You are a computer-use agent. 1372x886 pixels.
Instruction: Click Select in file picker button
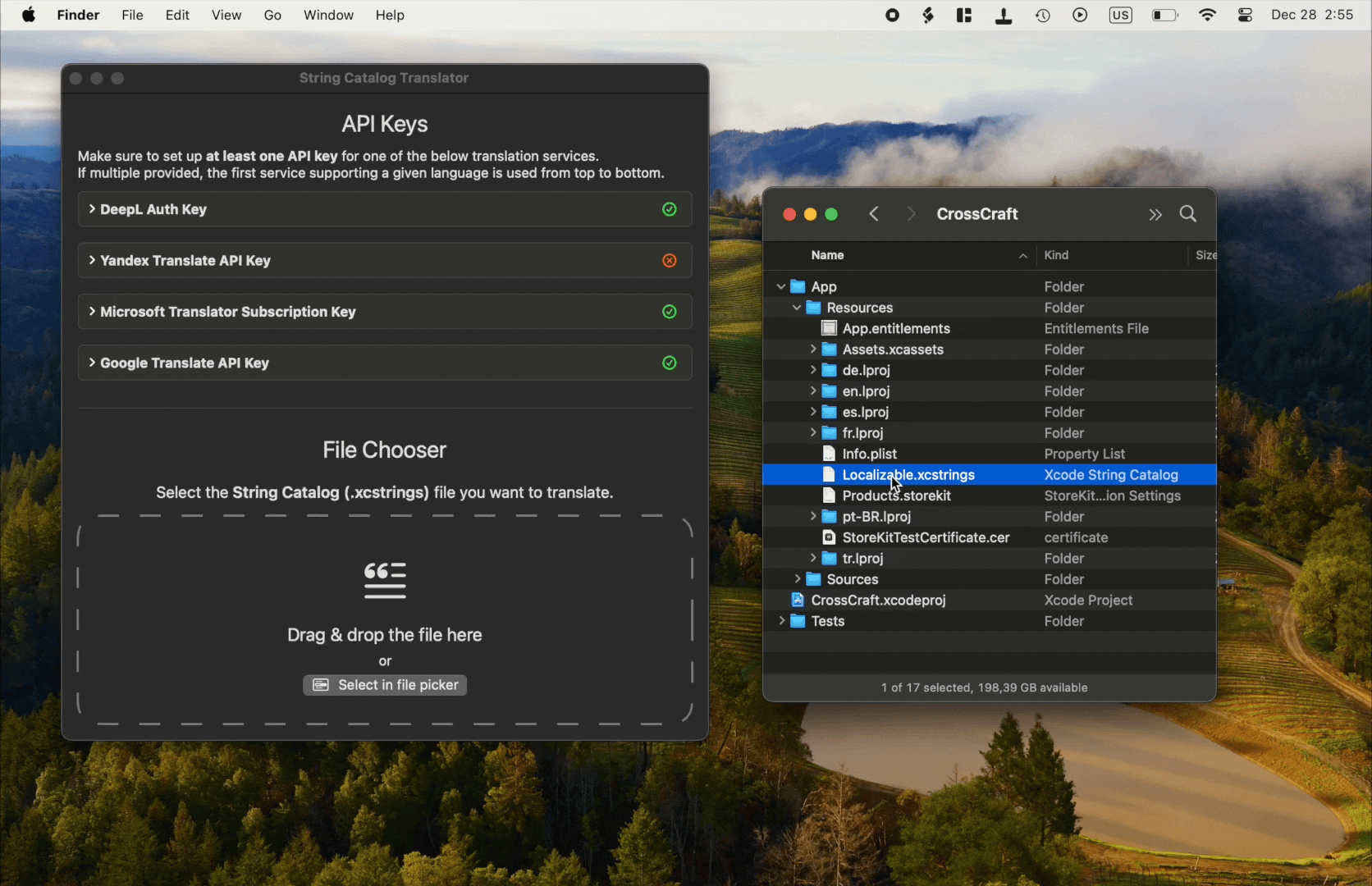click(385, 685)
